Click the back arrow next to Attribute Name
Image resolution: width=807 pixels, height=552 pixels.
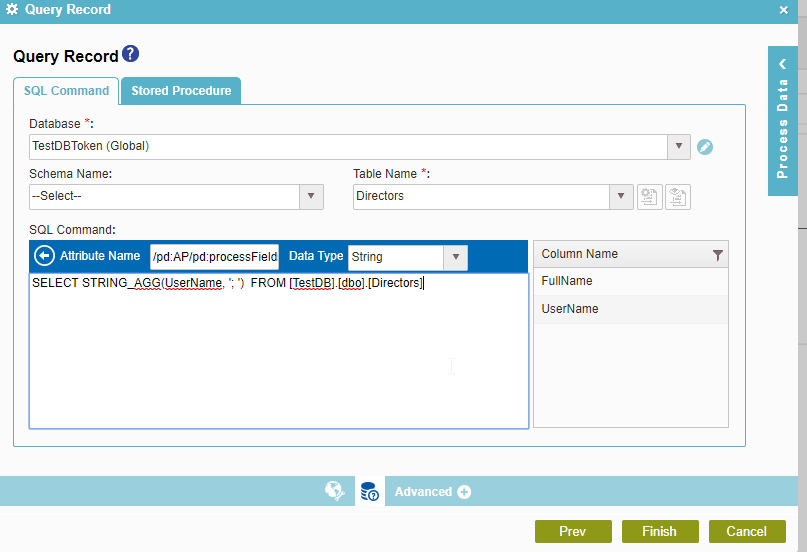click(44, 257)
